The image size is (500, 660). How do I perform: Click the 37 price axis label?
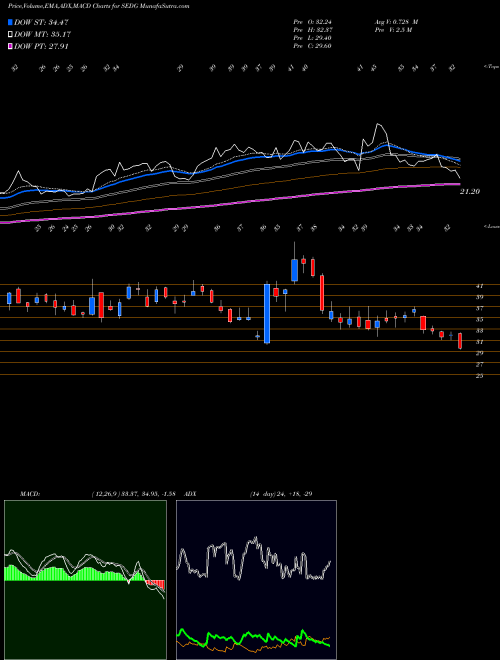tap(479, 309)
